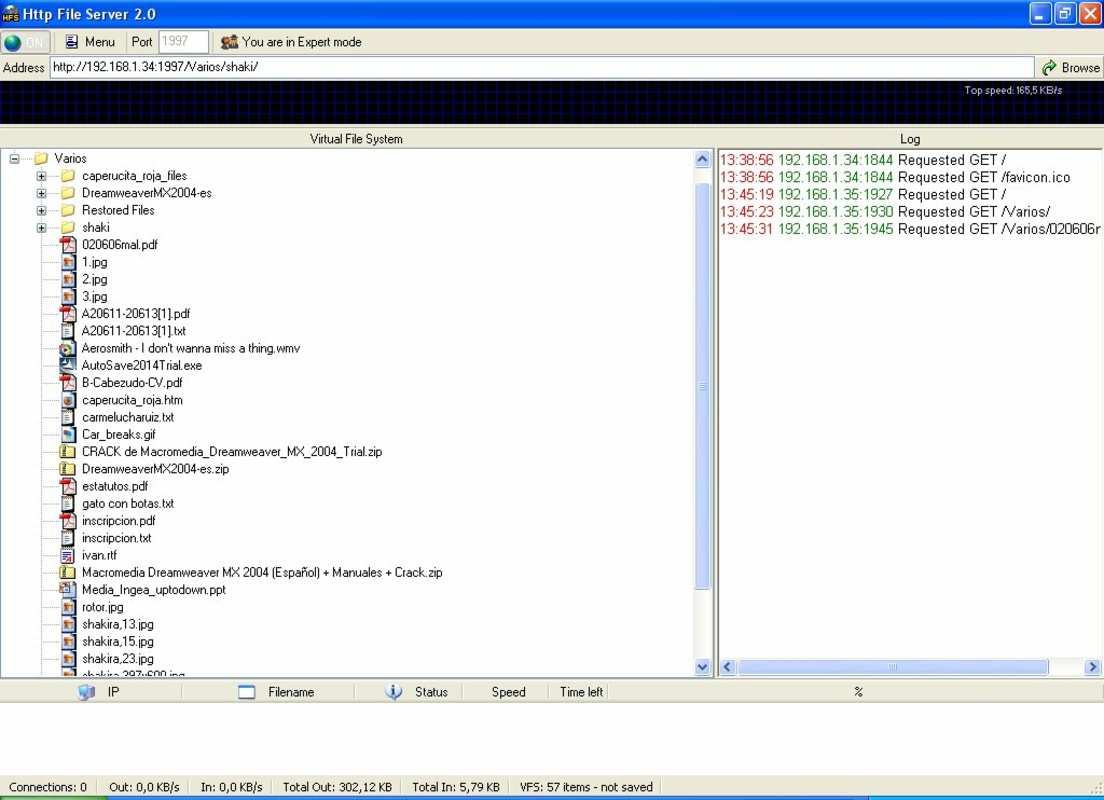1104x800 pixels.
Task: Select log entry Requested GET /favicon.ico
Action: coord(895,177)
